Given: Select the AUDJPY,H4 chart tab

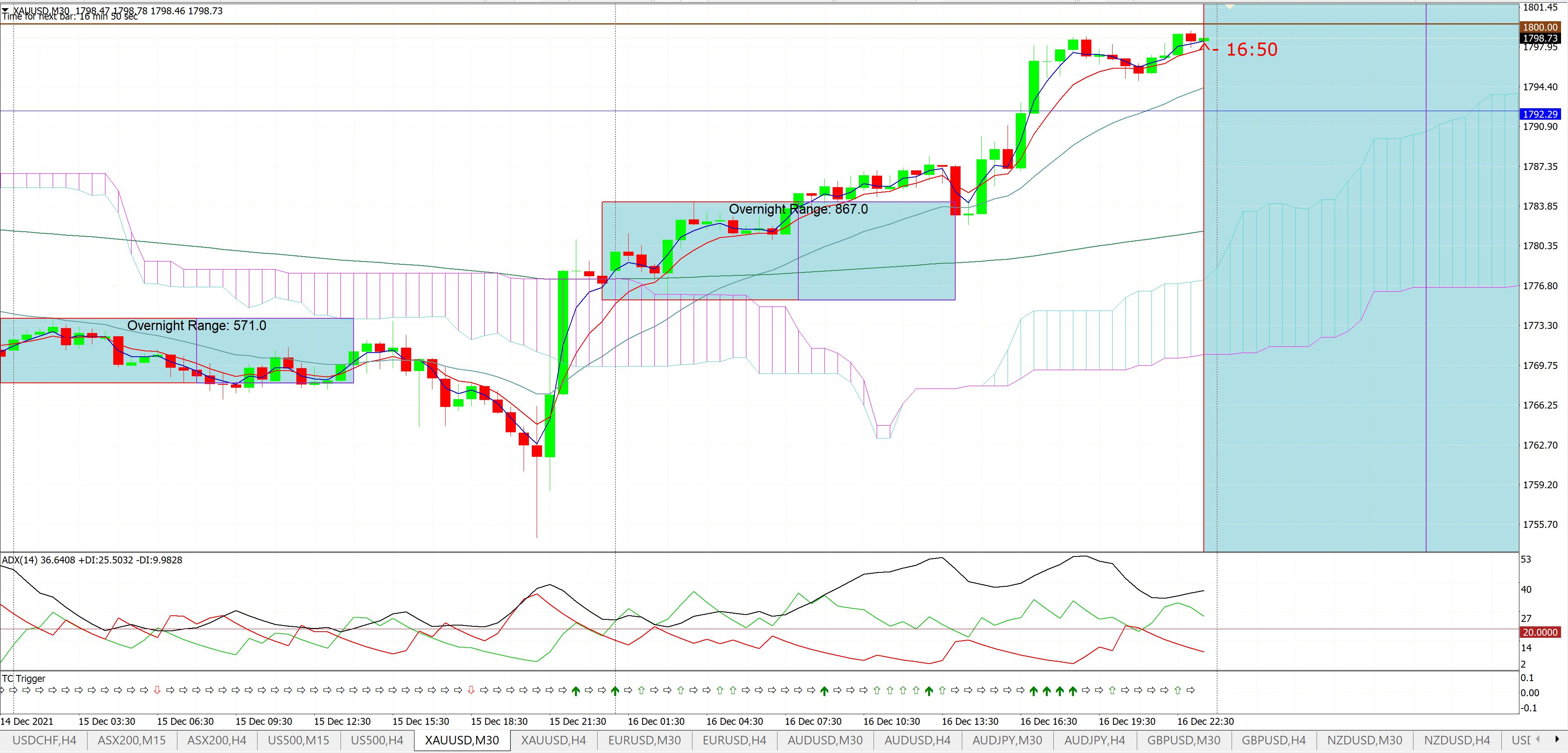Looking at the screenshot, I should tap(1094, 740).
